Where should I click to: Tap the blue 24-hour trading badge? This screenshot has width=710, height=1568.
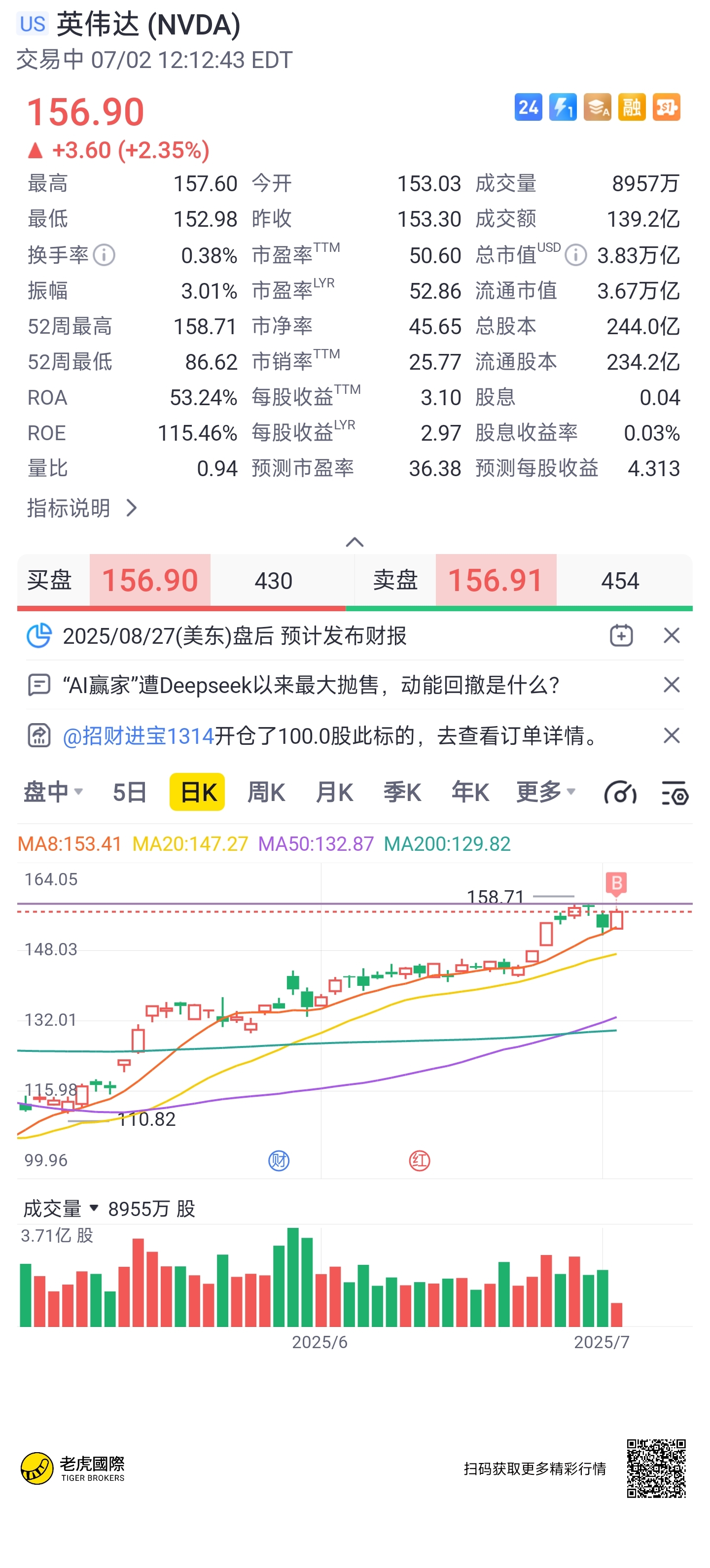[528, 108]
